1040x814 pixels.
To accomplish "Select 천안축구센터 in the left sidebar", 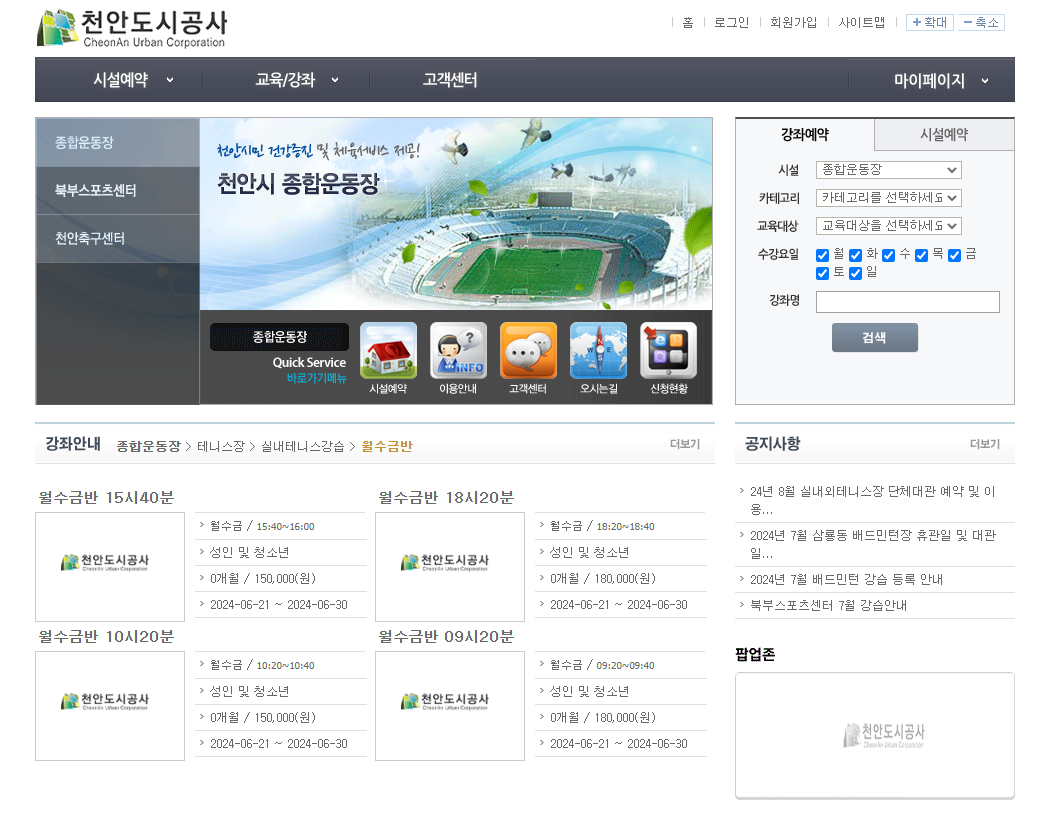I will (x=117, y=238).
